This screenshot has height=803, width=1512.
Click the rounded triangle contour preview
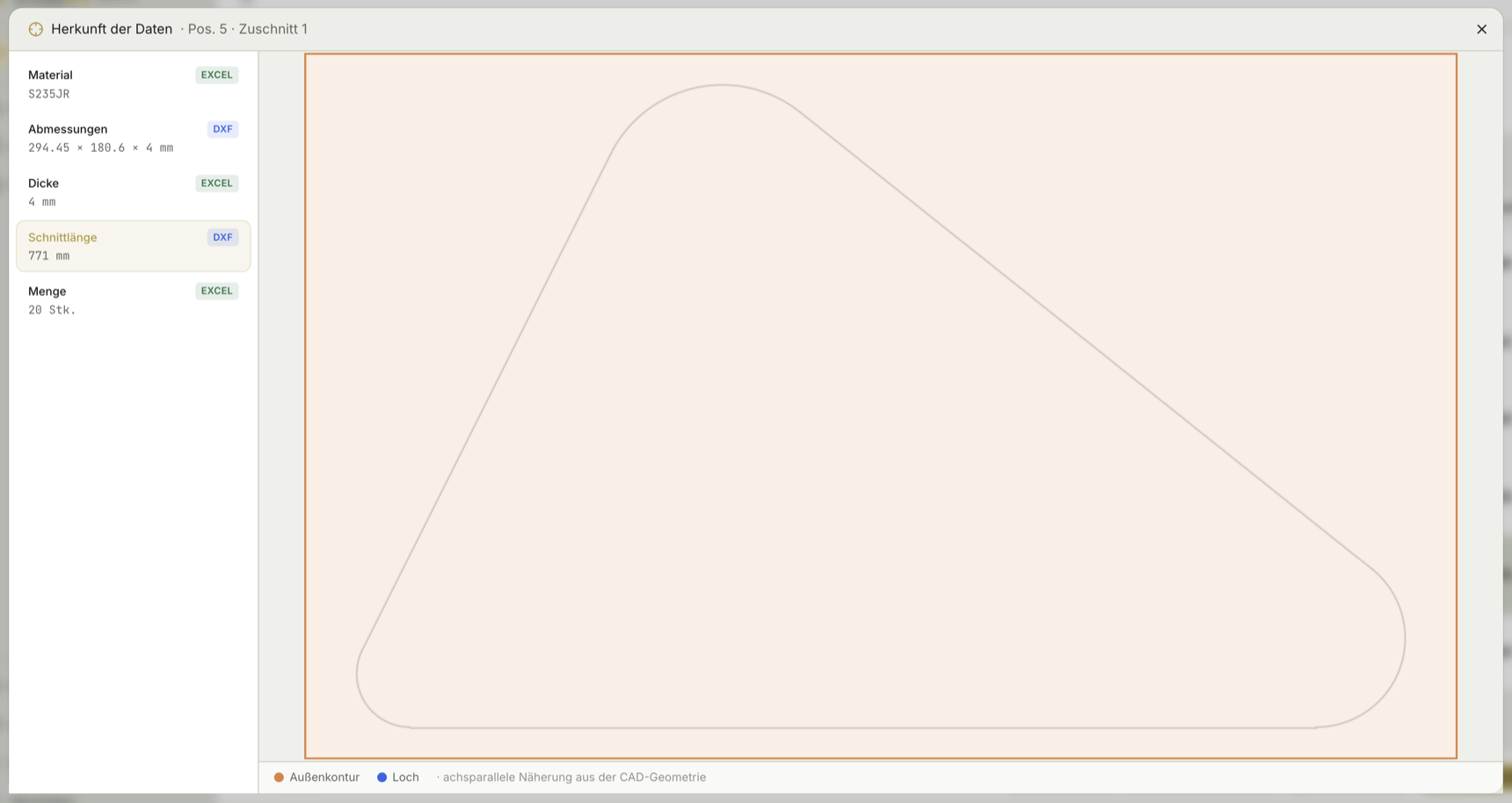(880, 406)
